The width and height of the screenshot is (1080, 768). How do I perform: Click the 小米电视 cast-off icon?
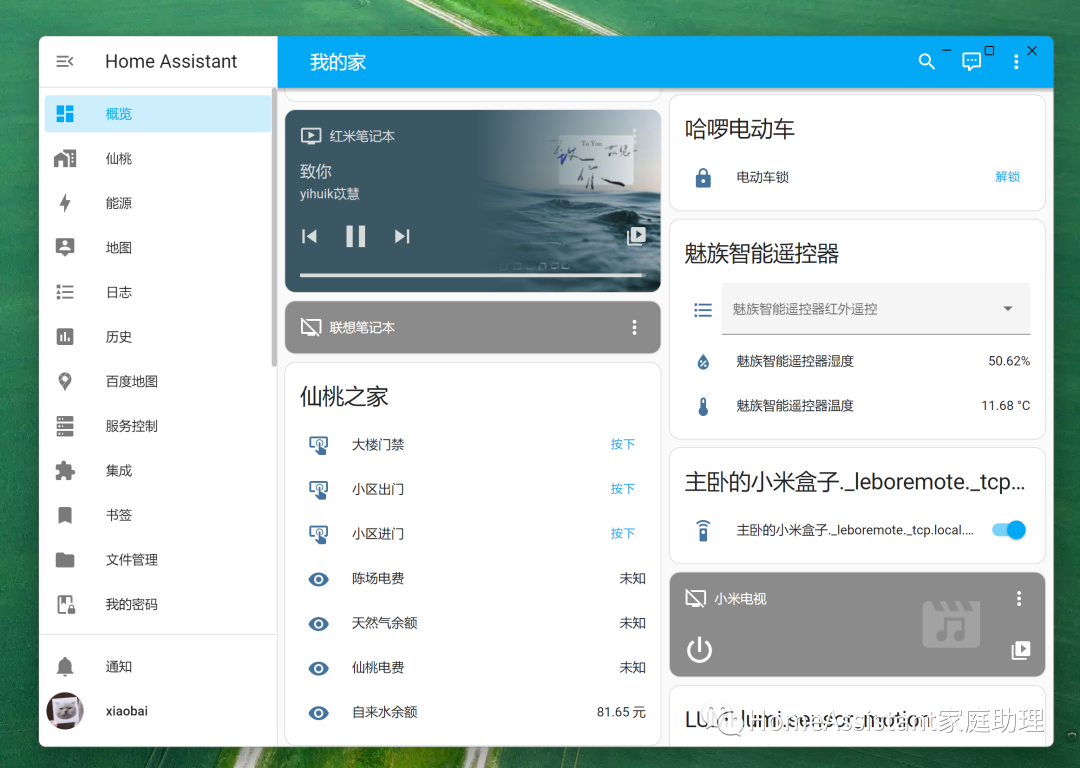click(x=695, y=599)
